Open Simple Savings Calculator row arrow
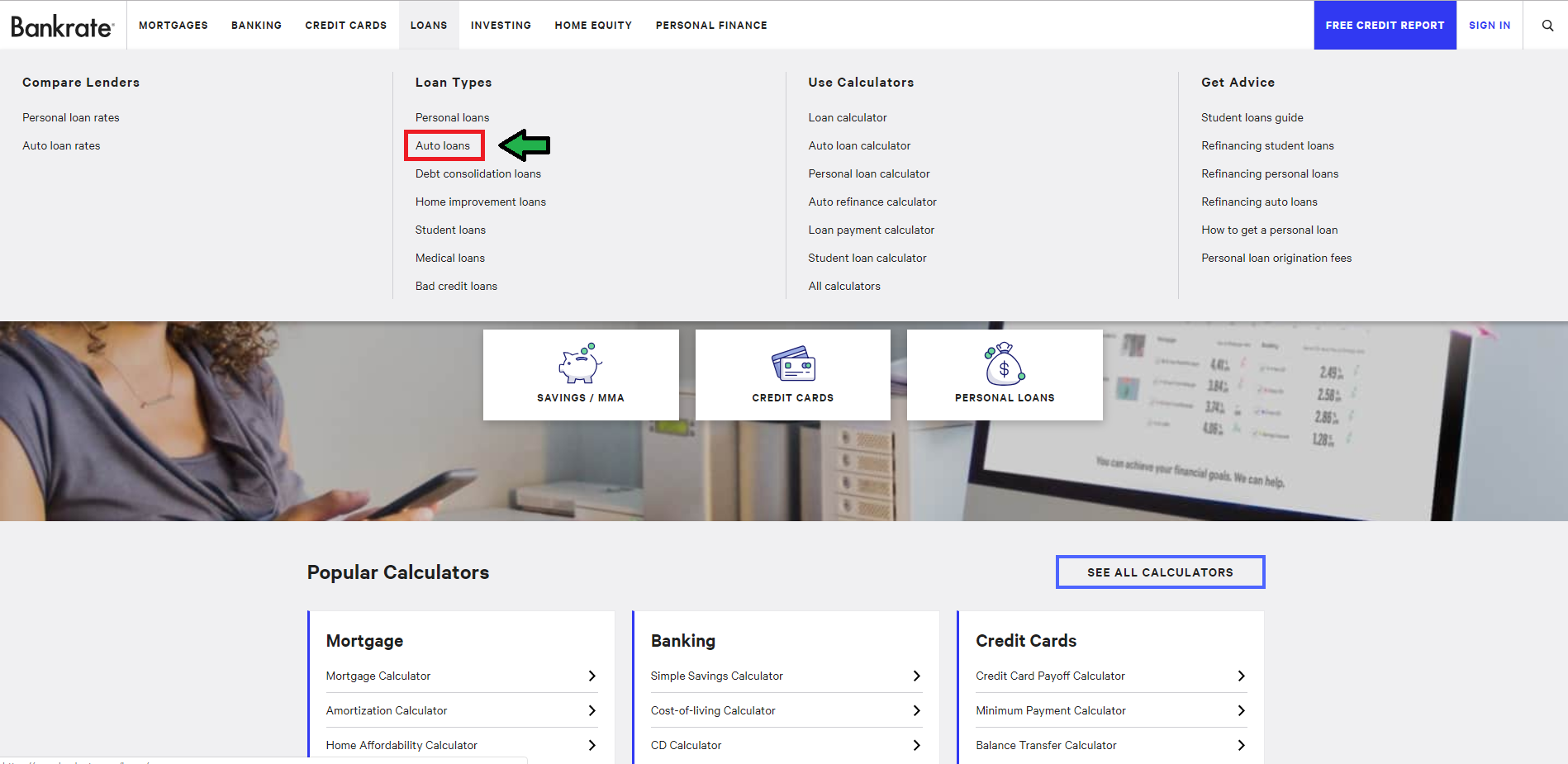Viewport: 1568px width, 764px height. point(916,676)
